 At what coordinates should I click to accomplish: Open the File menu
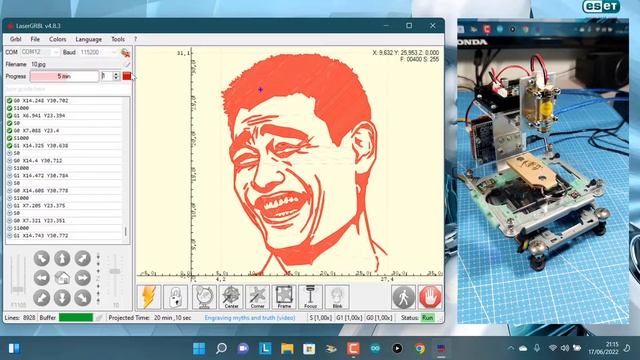(x=35, y=39)
